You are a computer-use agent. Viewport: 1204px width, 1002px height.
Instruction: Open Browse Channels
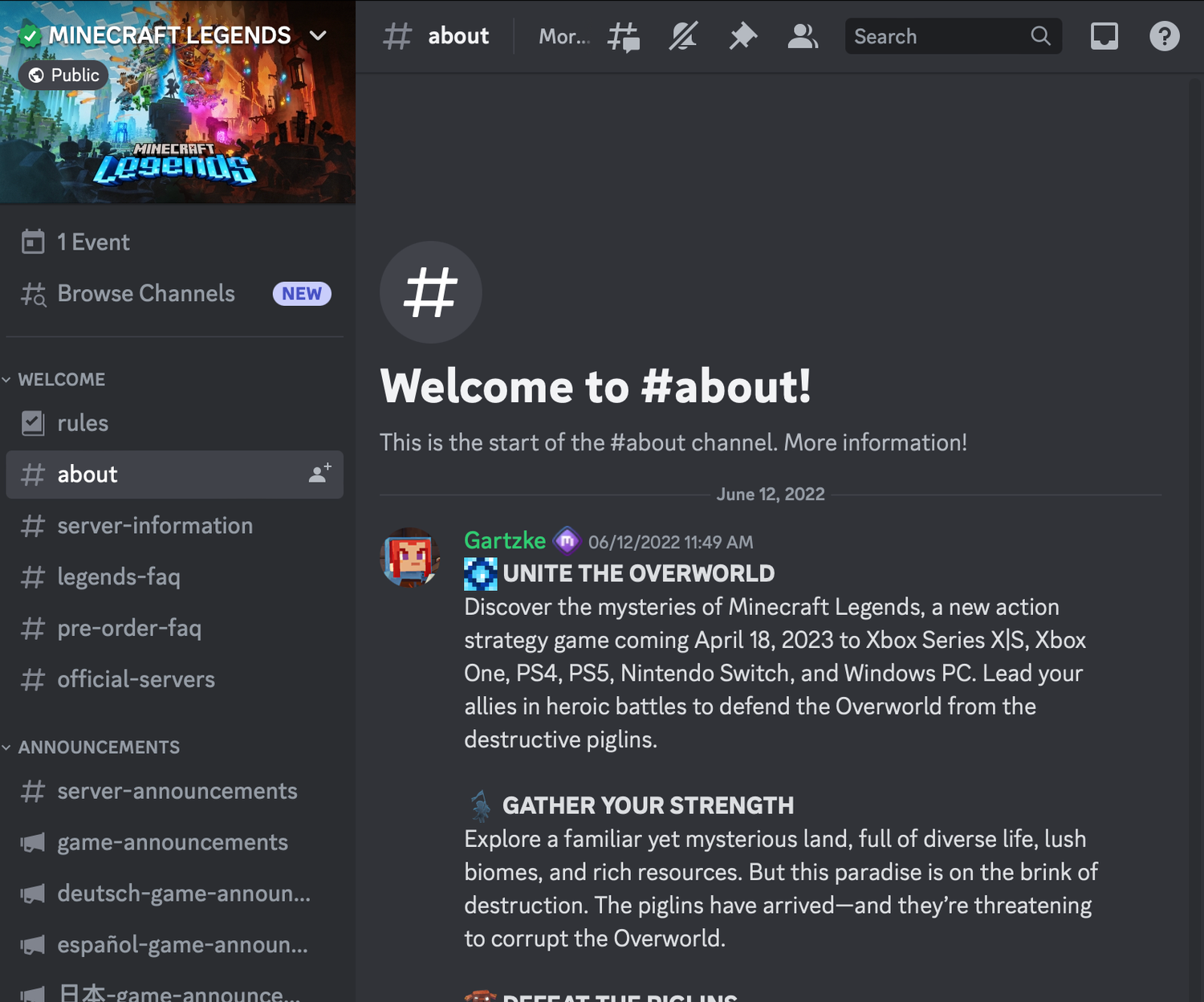coord(146,294)
